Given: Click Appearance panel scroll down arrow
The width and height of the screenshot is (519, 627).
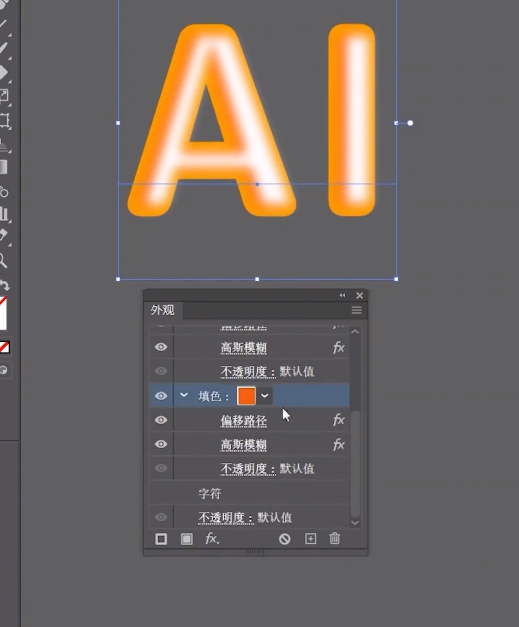Looking at the screenshot, I should (355, 523).
